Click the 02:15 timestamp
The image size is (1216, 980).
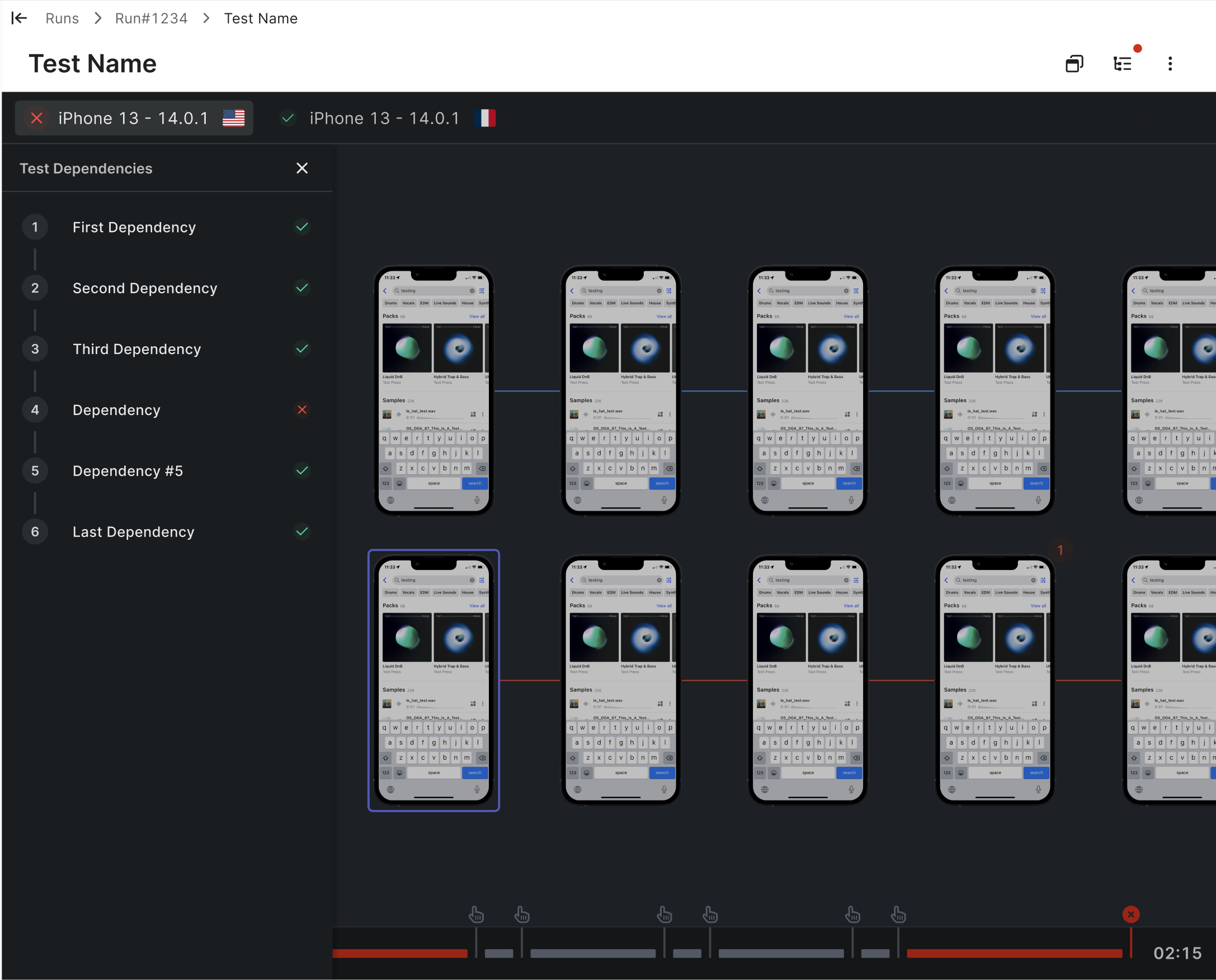pos(1177,954)
